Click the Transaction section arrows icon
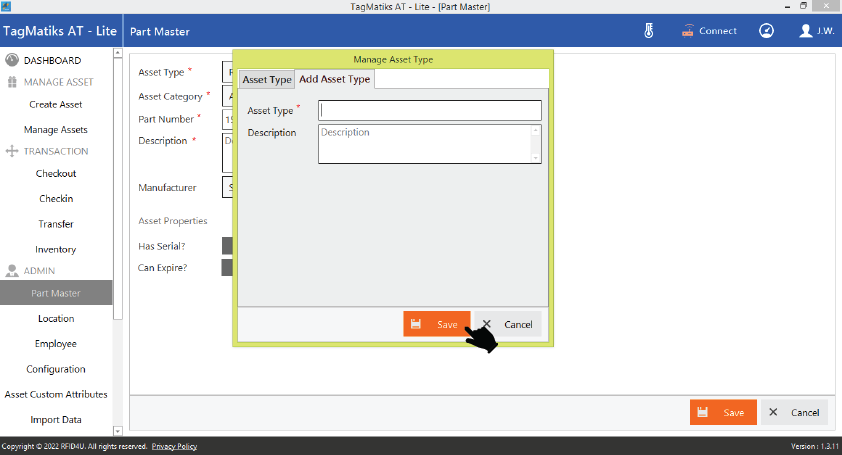Screen dimensions: 842x455 tap(12, 152)
